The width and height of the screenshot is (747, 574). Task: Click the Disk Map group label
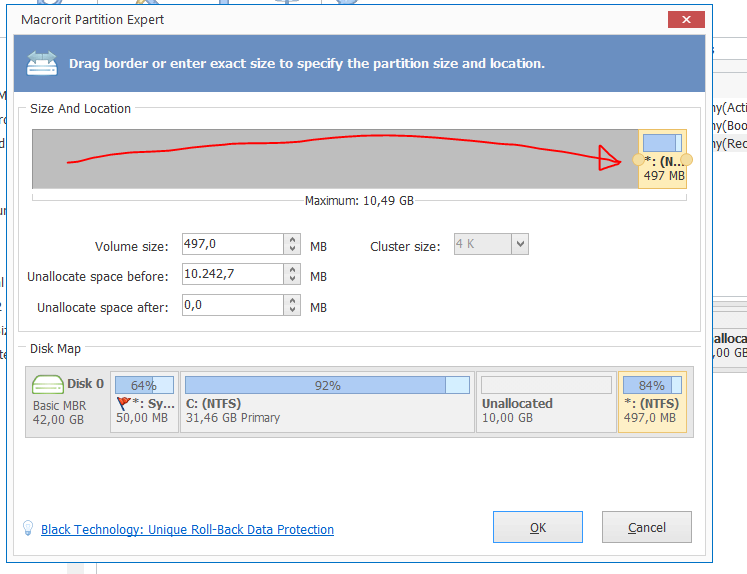[55, 349]
